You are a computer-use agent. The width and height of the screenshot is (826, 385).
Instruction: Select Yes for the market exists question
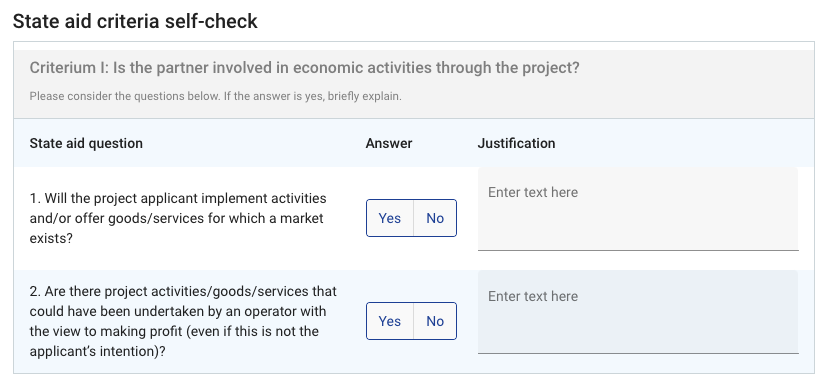point(390,218)
